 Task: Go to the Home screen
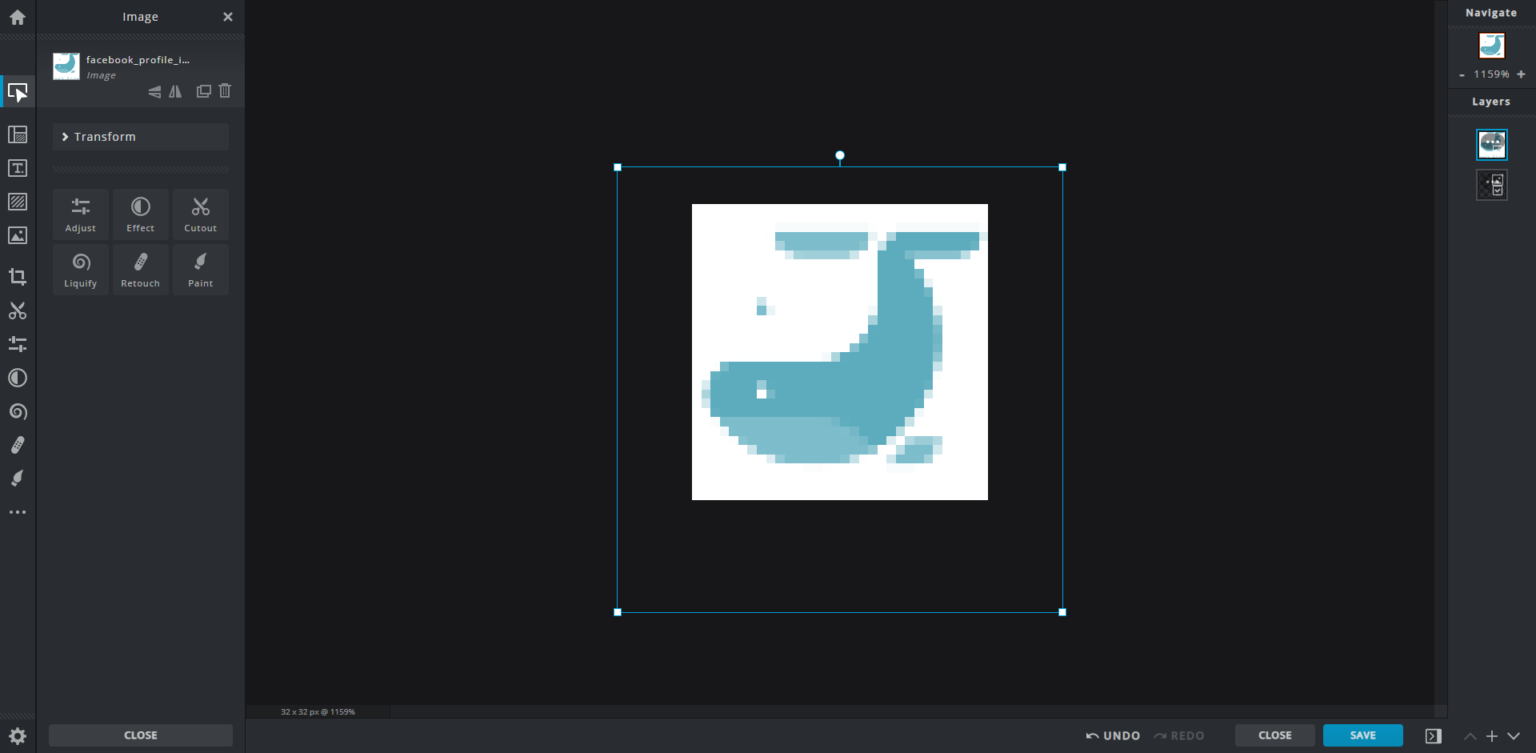click(x=17, y=17)
